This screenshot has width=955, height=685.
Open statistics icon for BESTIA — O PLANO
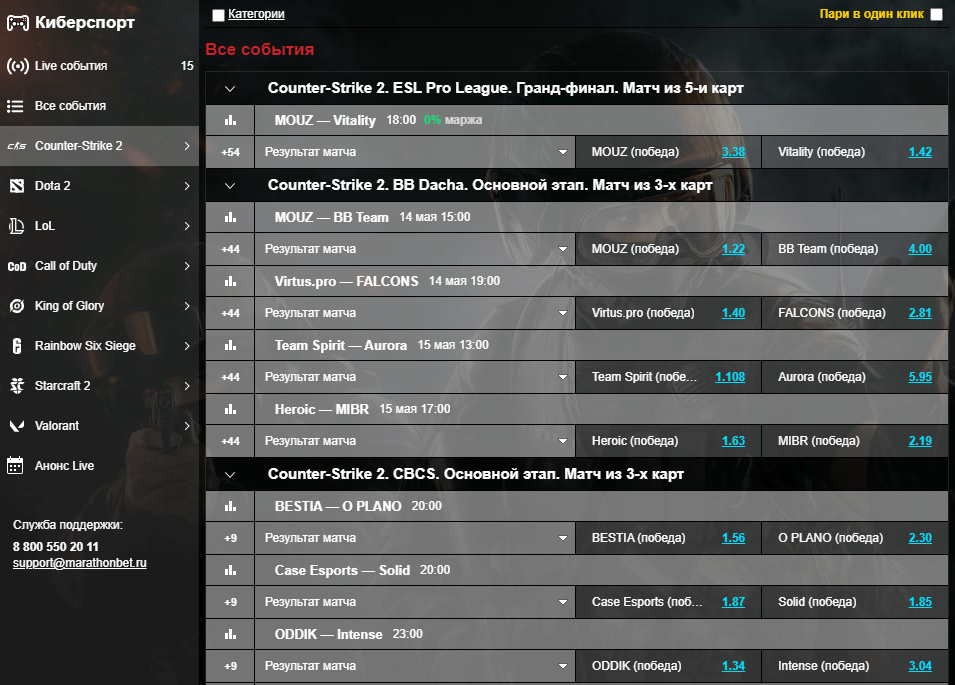click(x=230, y=505)
